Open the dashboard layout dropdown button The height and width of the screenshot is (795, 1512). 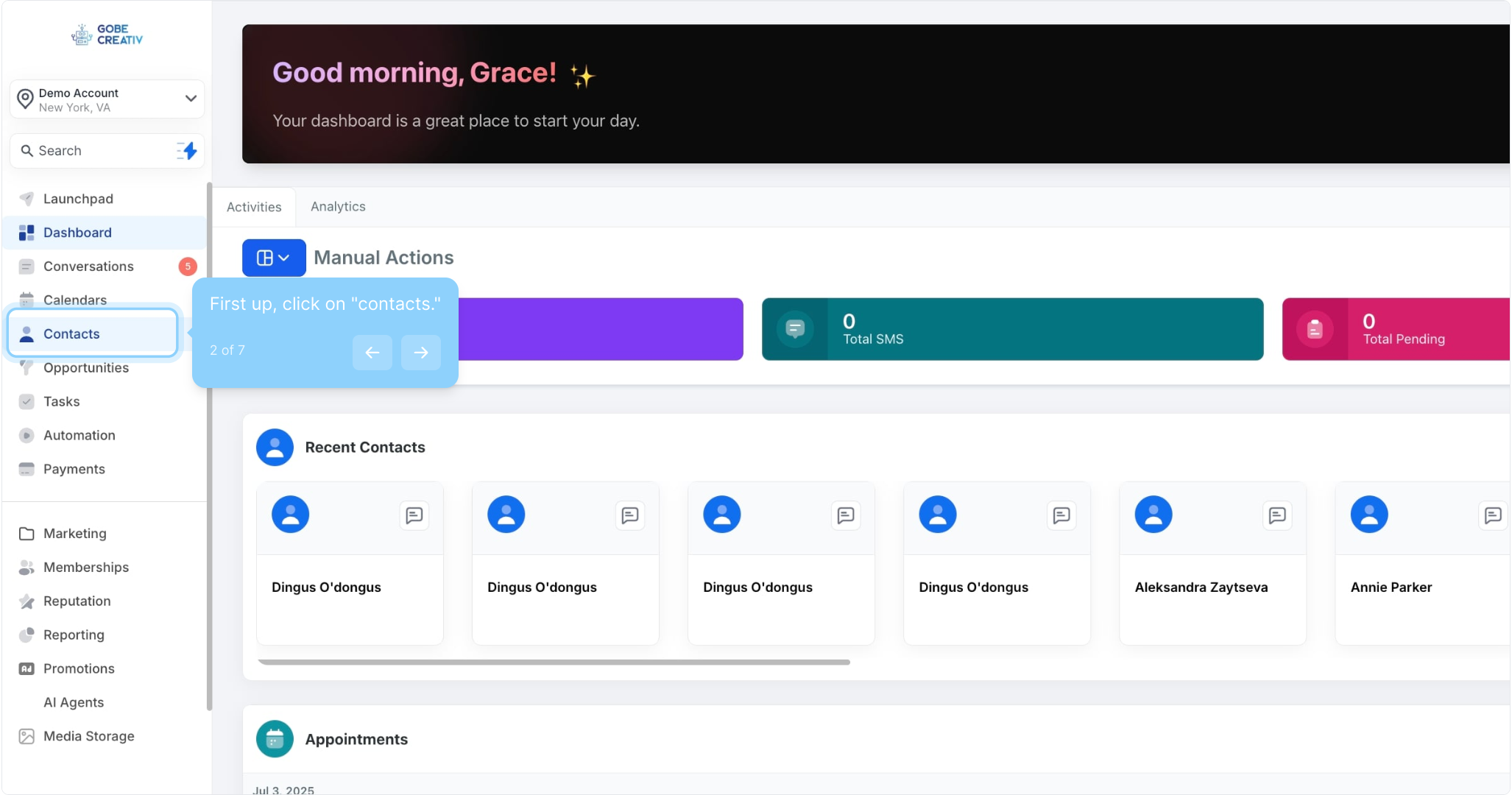pyautogui.click(x=274, y=258)
